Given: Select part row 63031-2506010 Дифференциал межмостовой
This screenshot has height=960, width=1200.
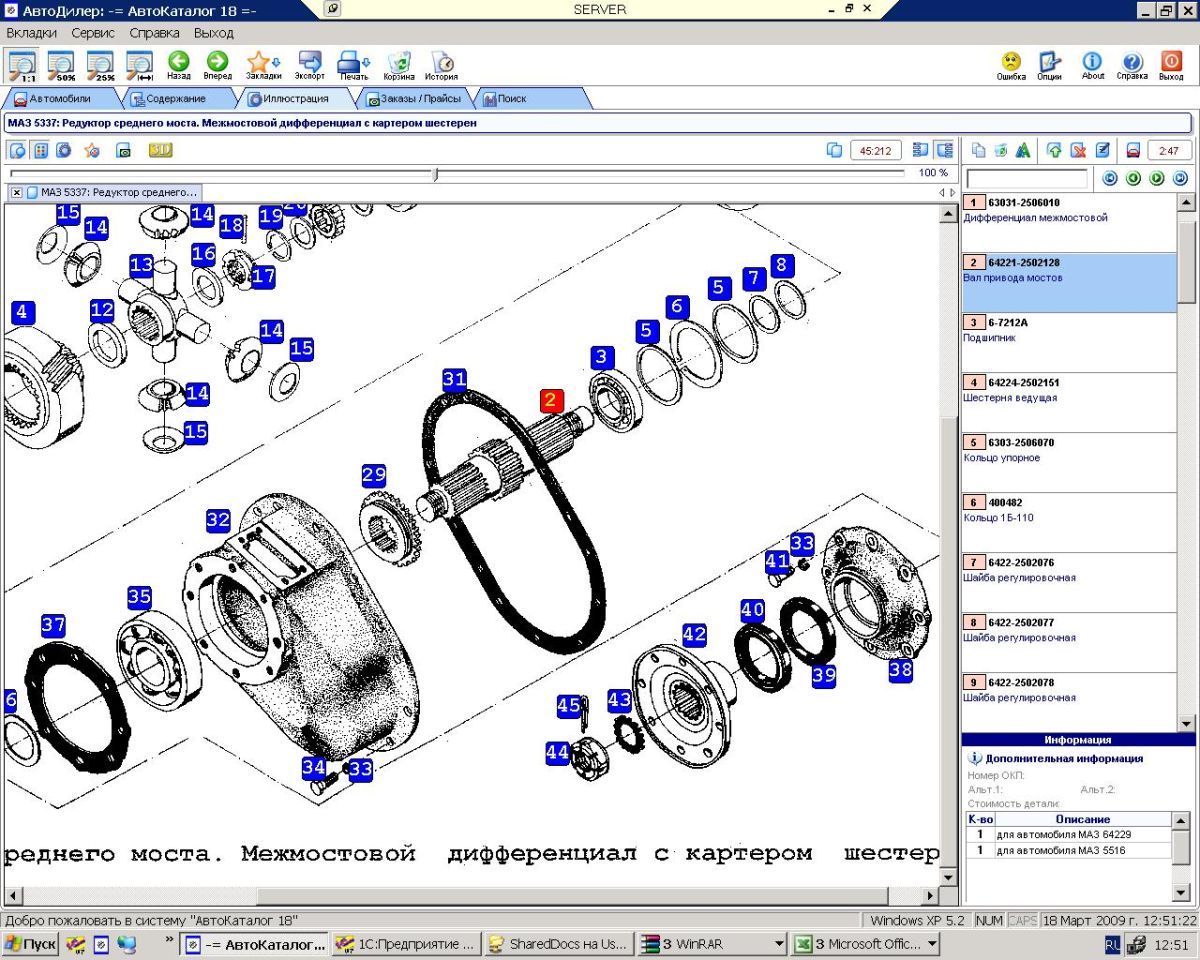Looking at the screenshot, I should [1068, 223].
